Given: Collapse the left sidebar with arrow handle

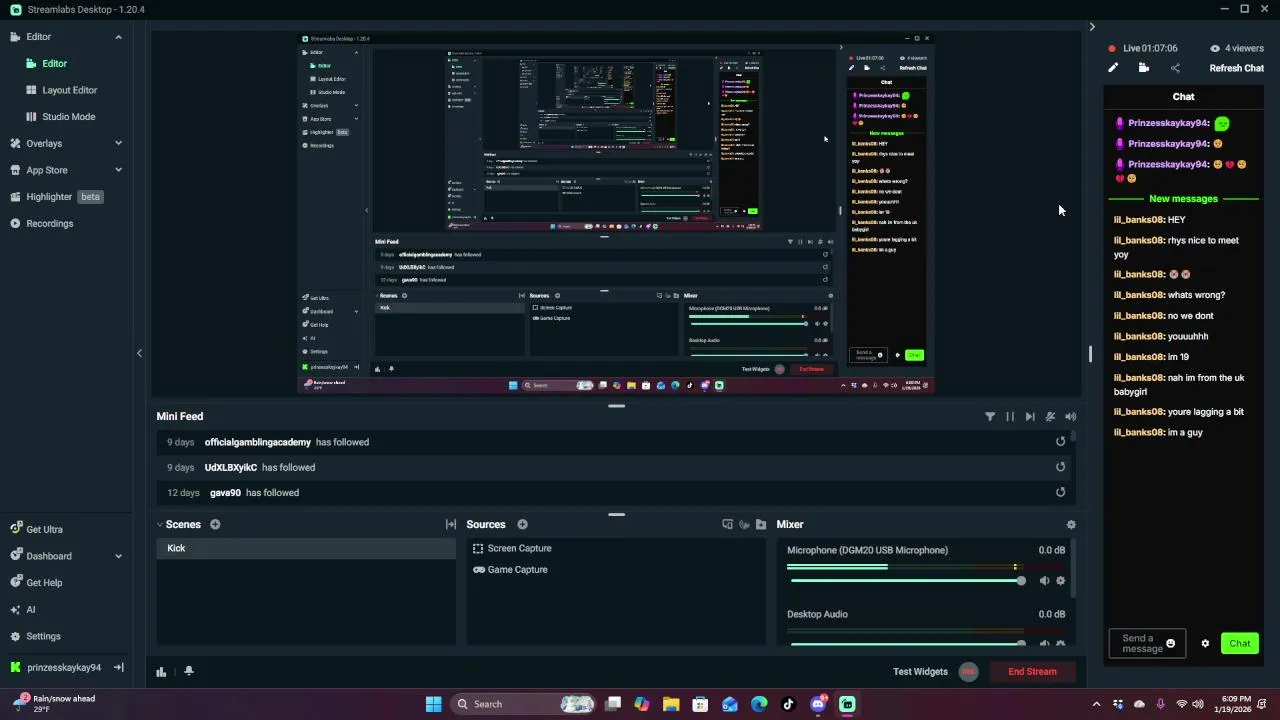Looking at the screenshot, I should 139,353.
